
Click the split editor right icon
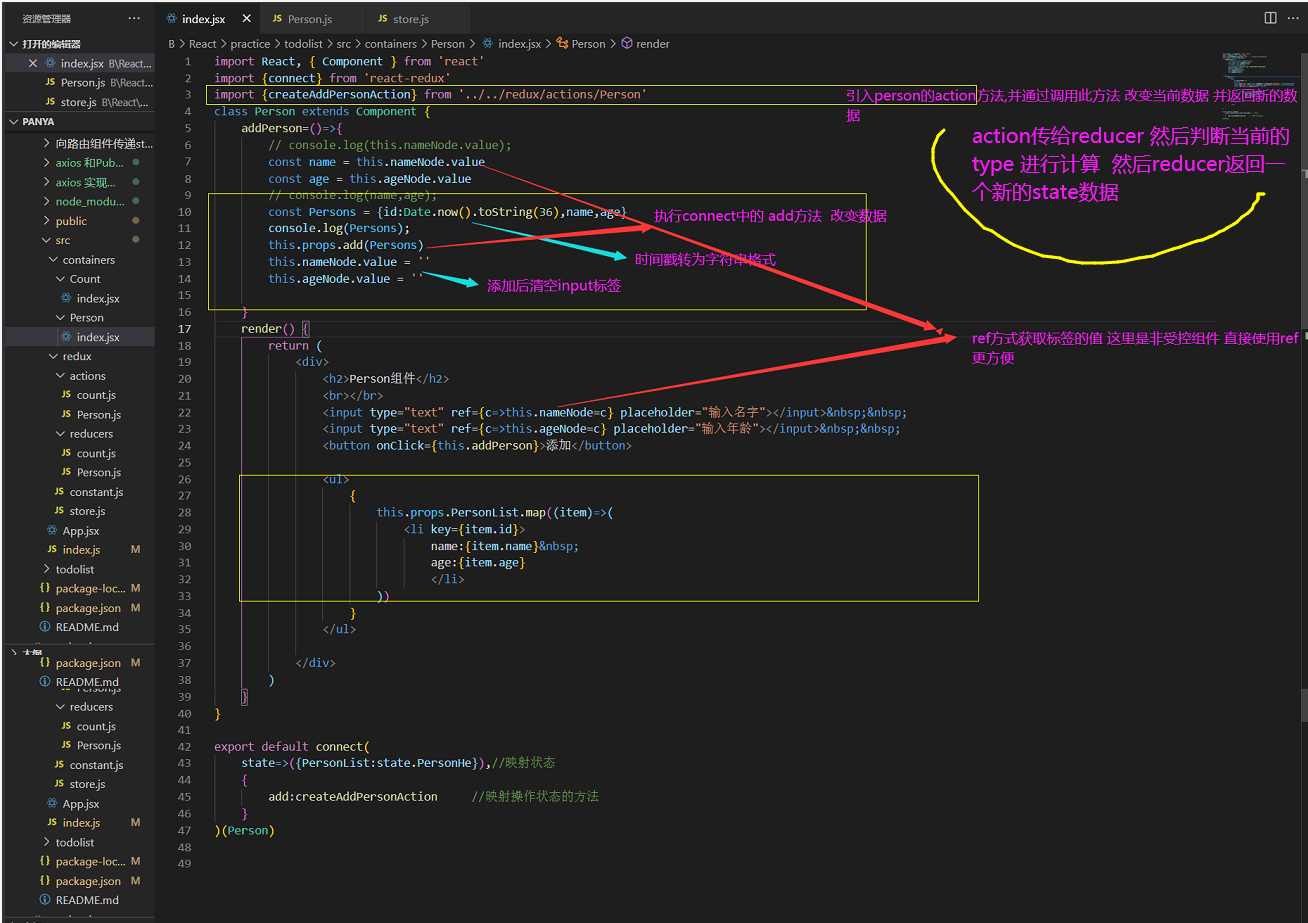click(x=1270, y=18)
